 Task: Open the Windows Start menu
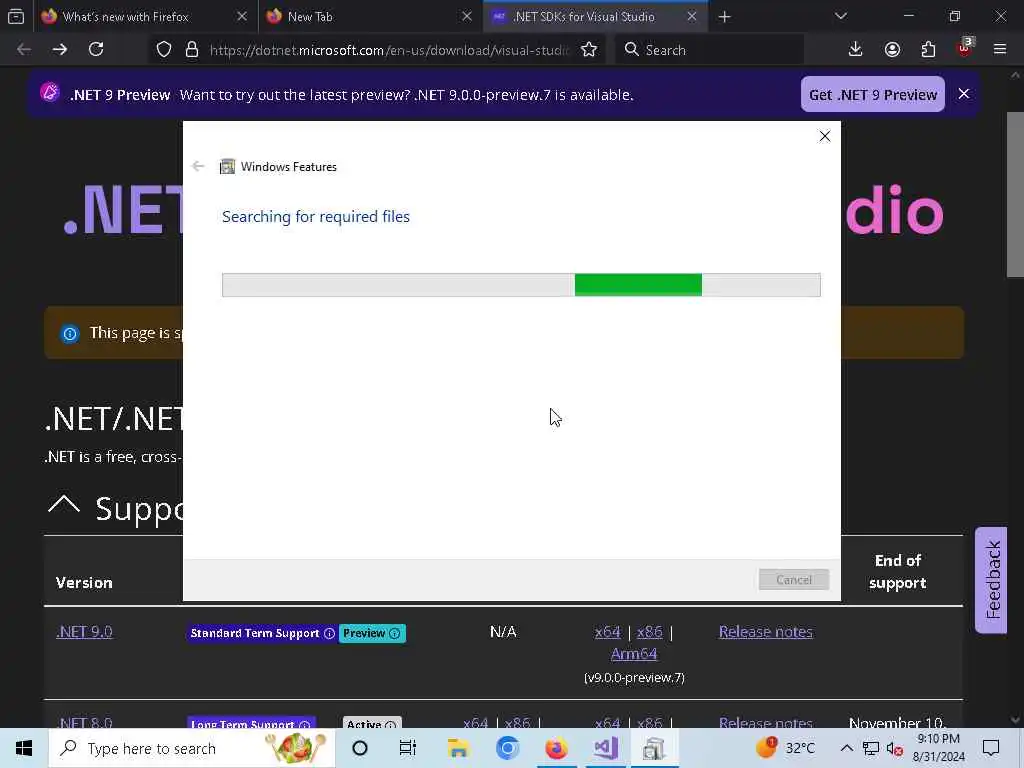pos(24,748)
